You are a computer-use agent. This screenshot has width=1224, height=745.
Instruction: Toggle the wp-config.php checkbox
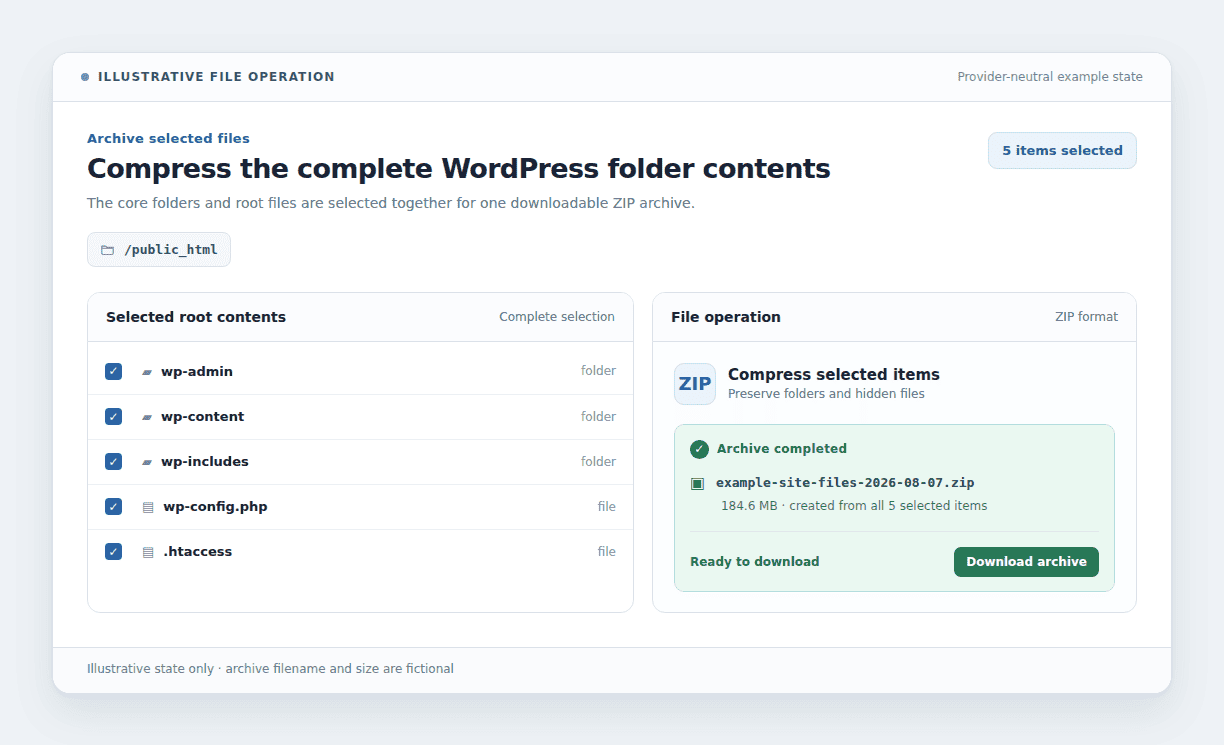tap(114, 506)
